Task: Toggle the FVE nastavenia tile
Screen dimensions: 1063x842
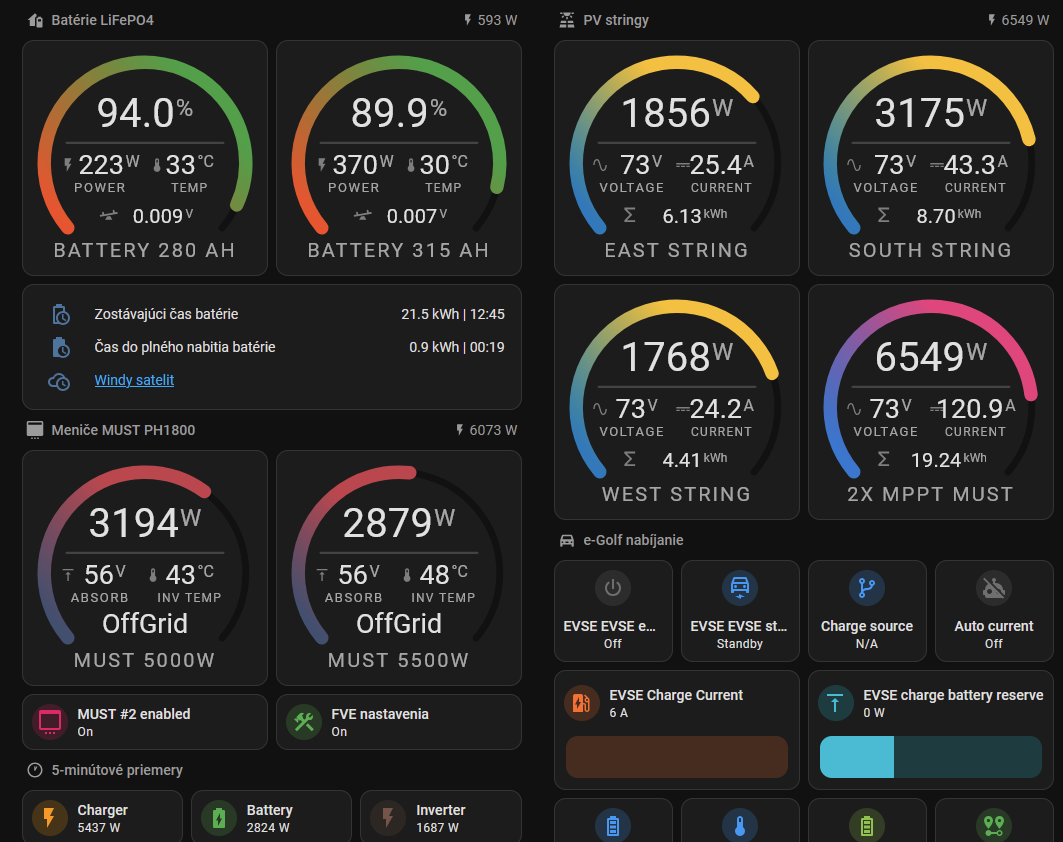Action: click(399, 722)
